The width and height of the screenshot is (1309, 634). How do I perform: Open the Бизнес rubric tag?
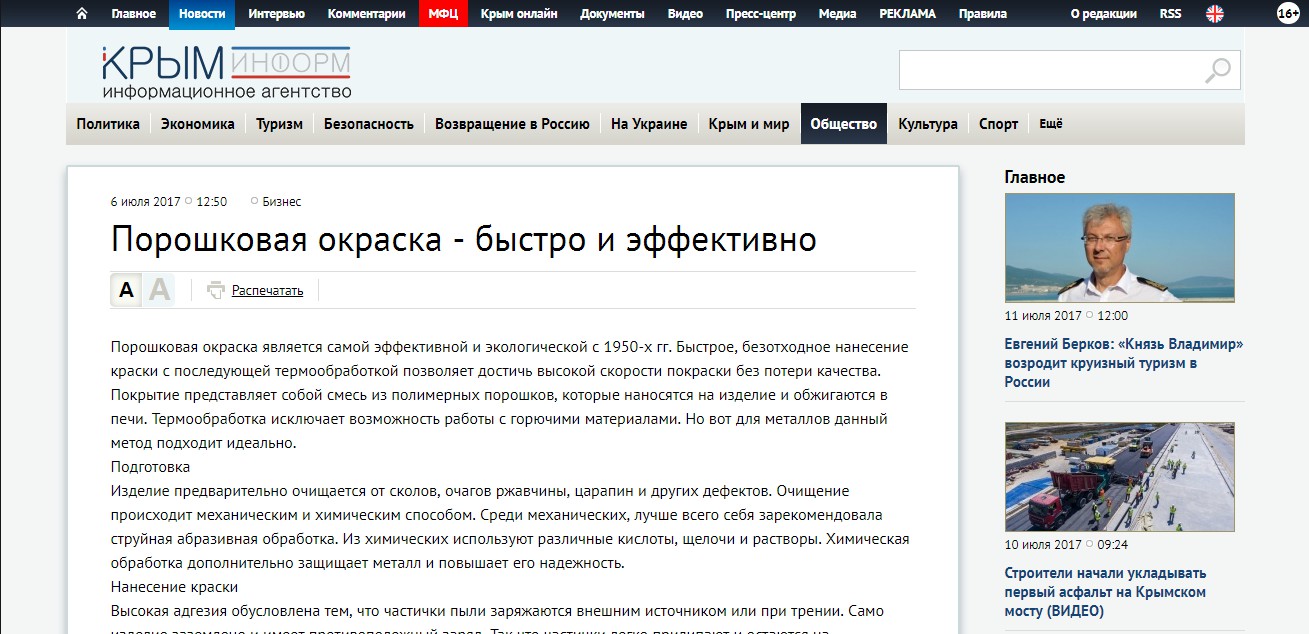click(282, 202)
